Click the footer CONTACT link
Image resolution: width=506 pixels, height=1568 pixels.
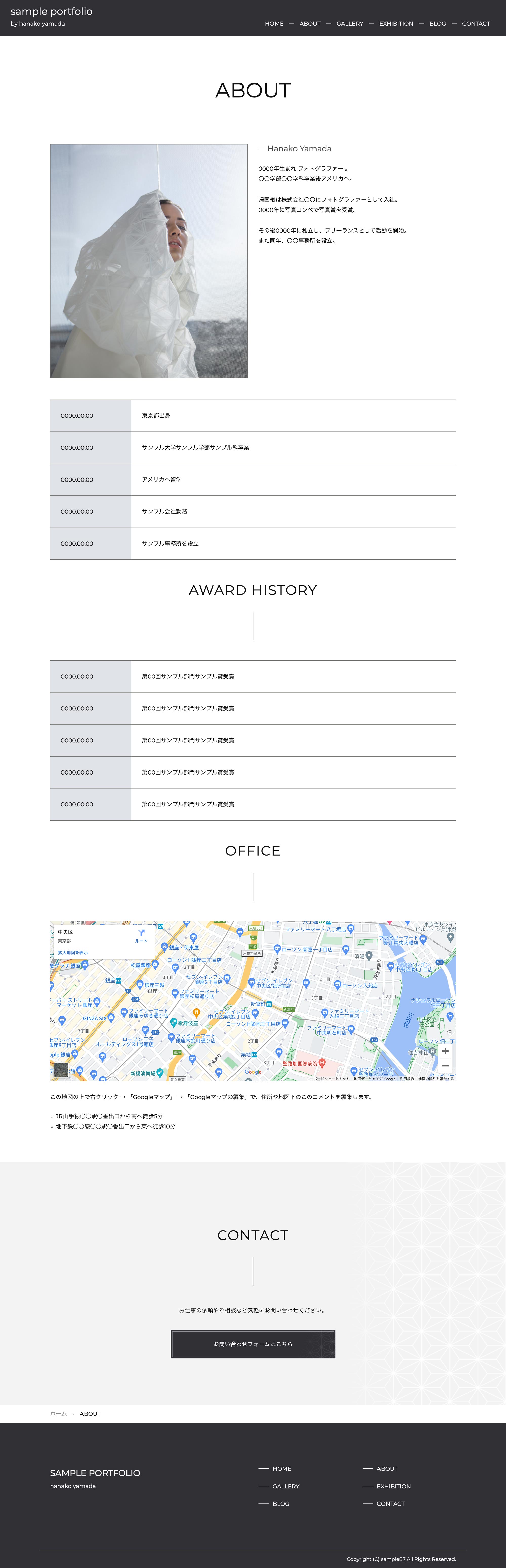coord(390,1503)
